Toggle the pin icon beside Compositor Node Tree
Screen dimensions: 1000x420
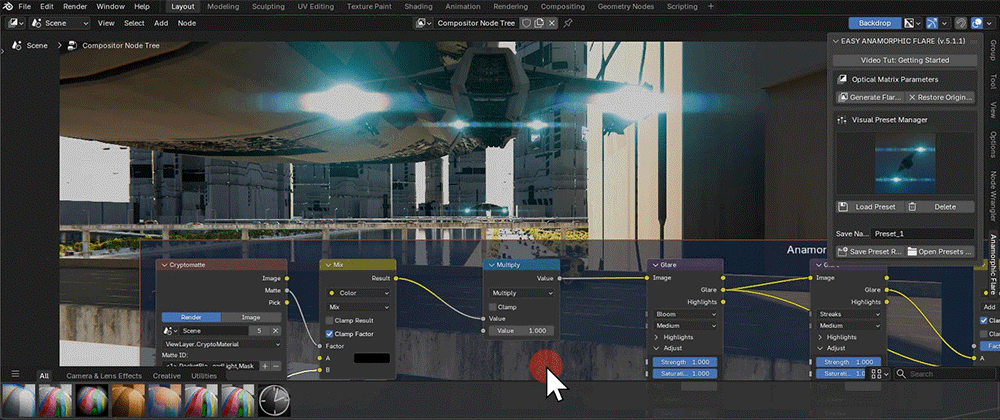click(x=568, y=23)
